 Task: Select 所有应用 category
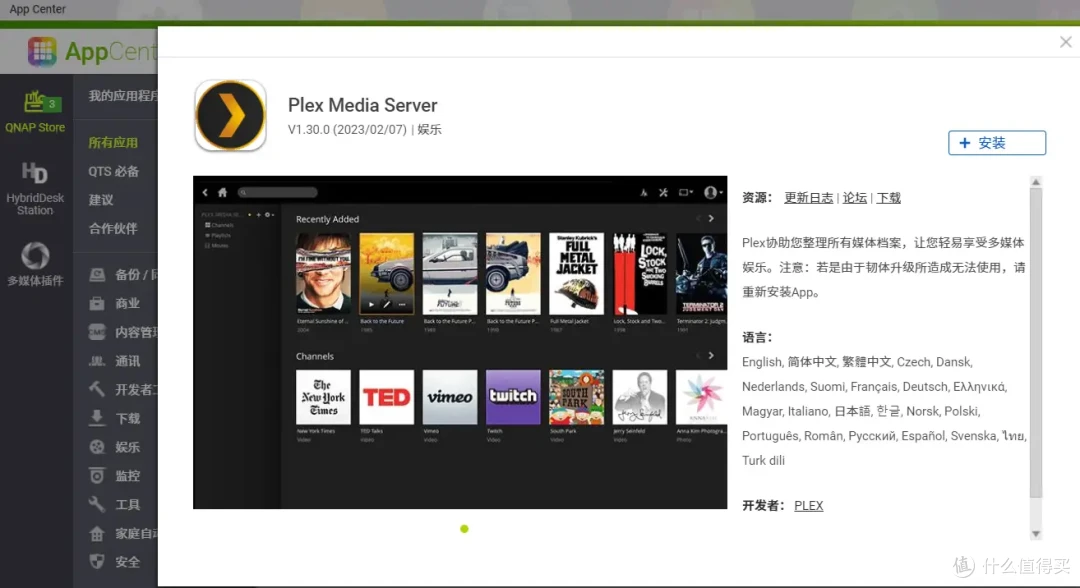113,143
